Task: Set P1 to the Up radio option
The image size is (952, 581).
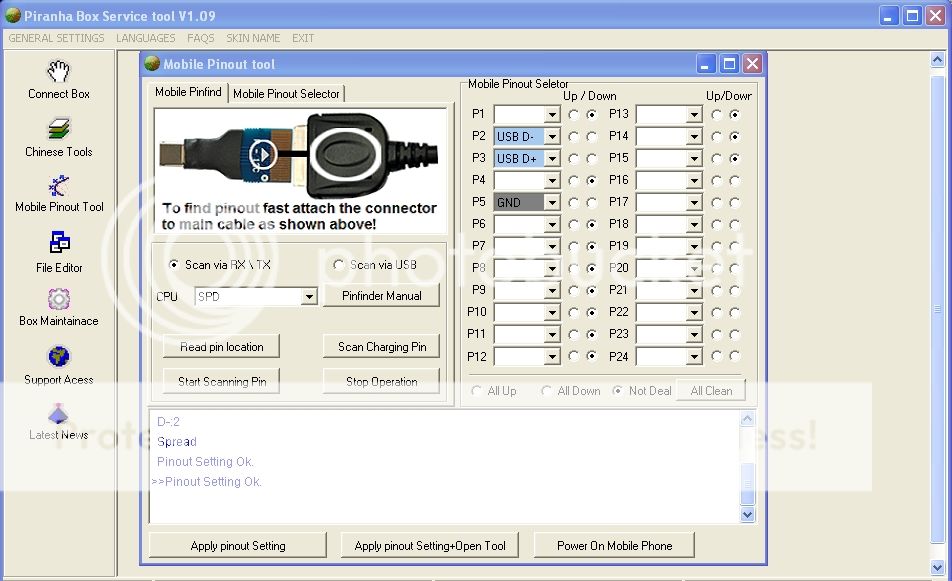Action: click(x=573, y=114)
